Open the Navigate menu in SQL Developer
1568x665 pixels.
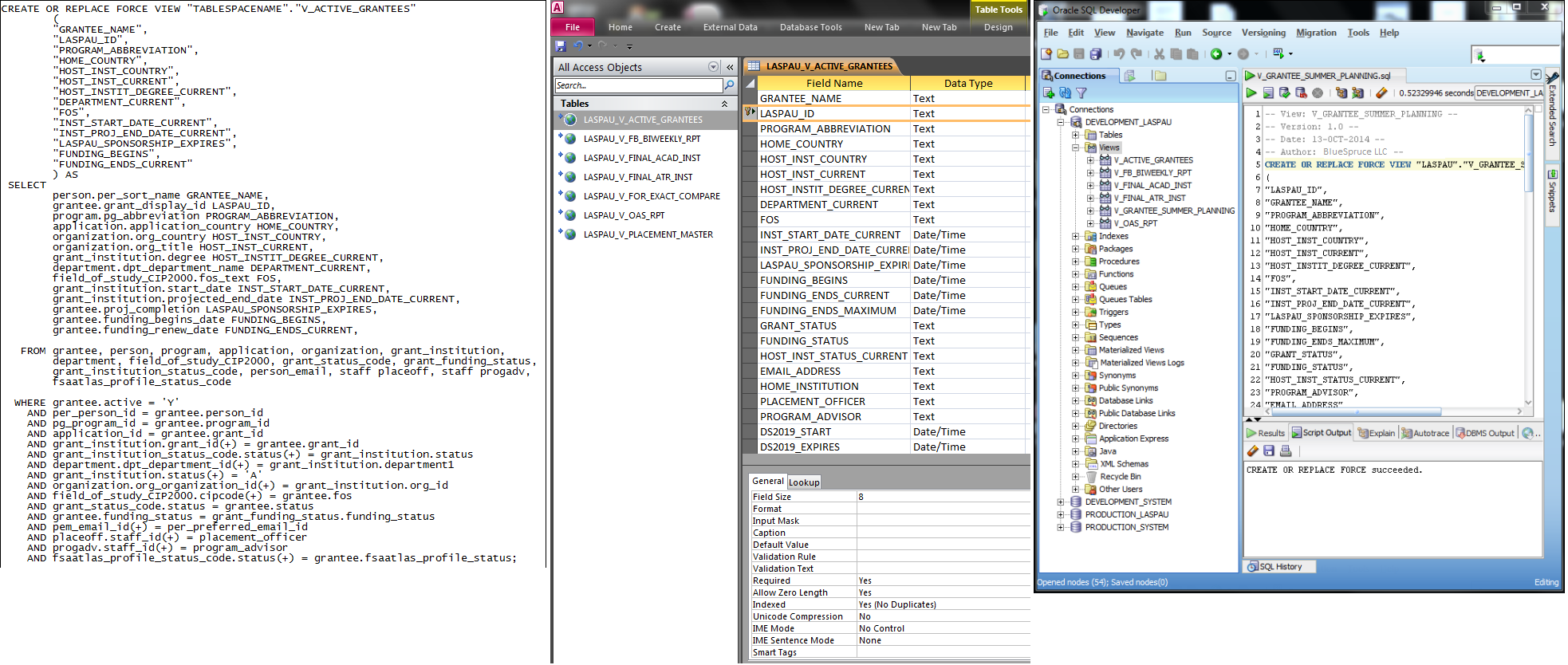(x=1144, y=33)
